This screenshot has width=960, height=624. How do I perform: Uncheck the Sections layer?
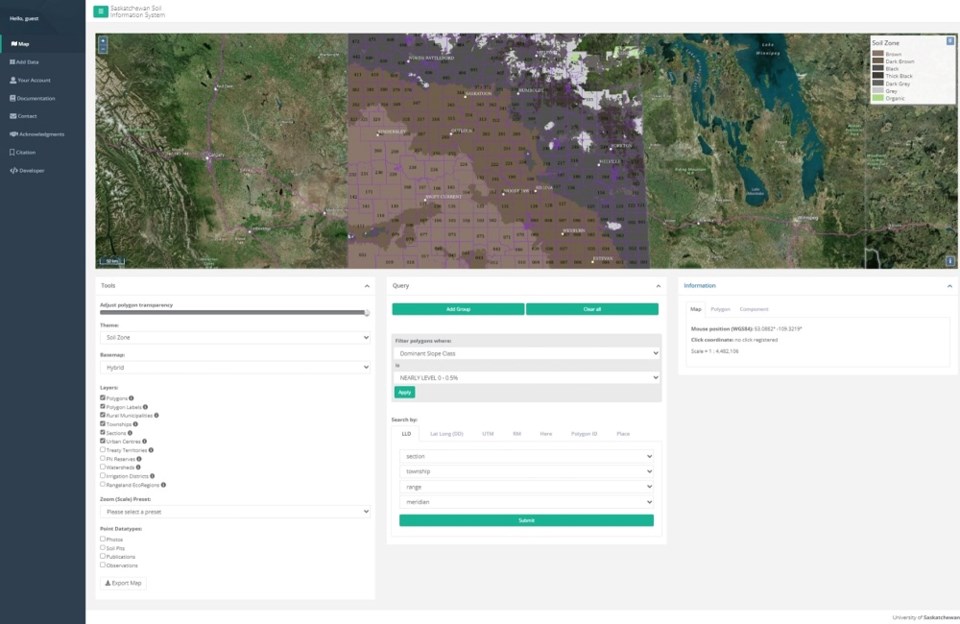(x=103, y=432)
